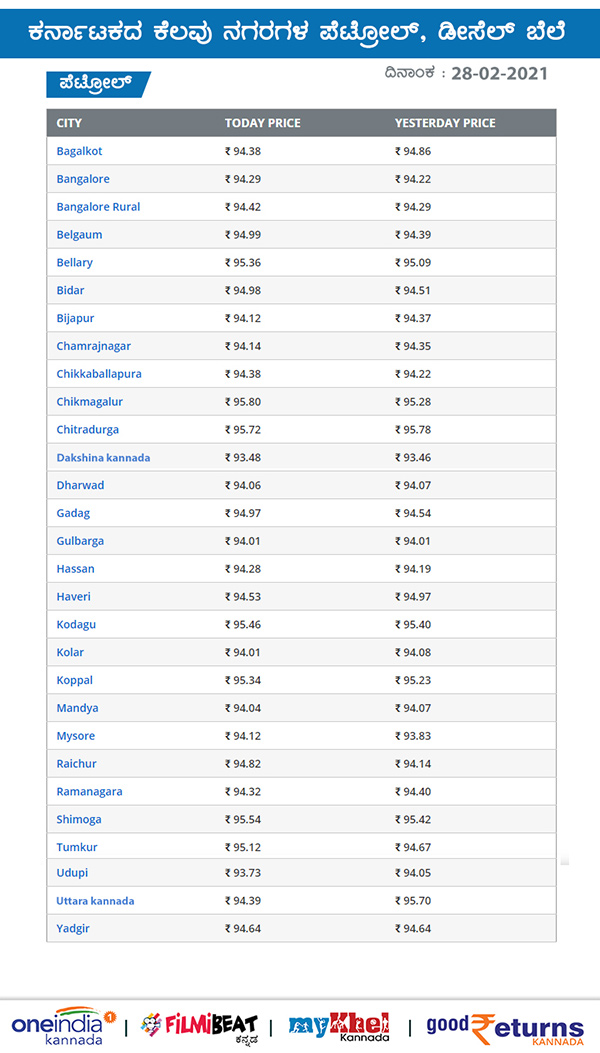Click the YESTERDAY PRICE column header
The width and height of the screenshot is (600, 1053).
click(x=445, y=124)
